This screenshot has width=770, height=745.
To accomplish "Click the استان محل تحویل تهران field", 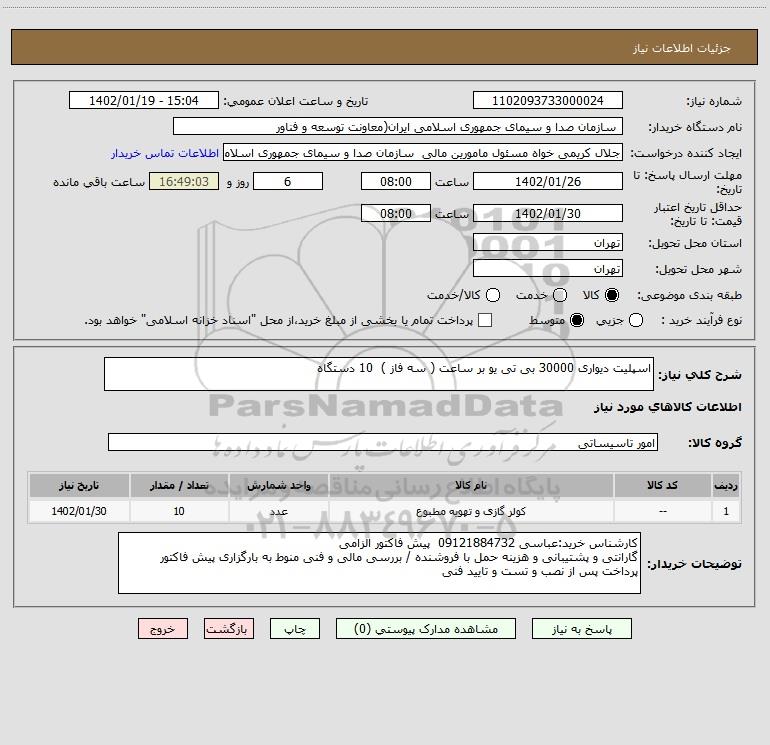I will click(548, 243).
